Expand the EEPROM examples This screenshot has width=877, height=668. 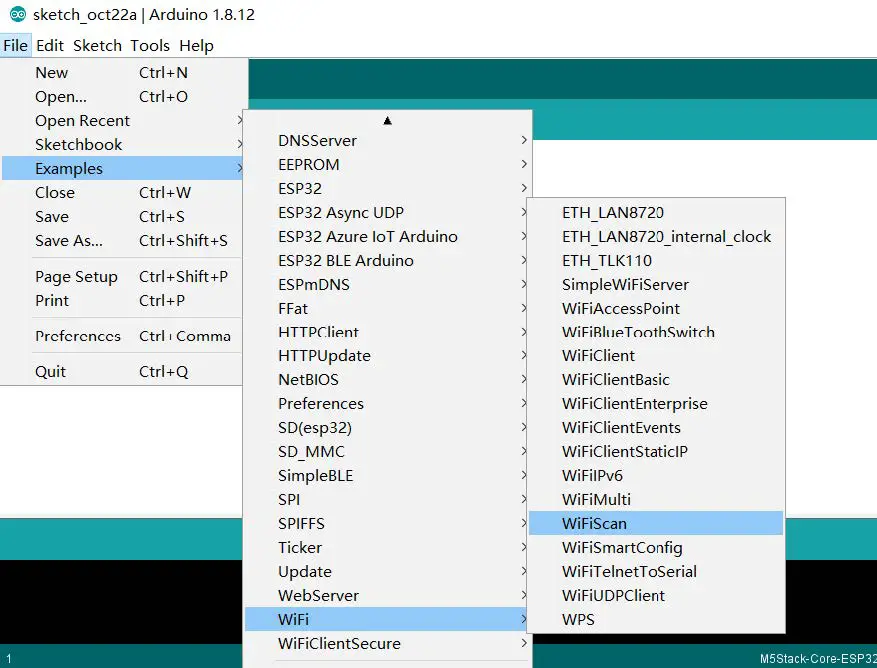(388, 164)
